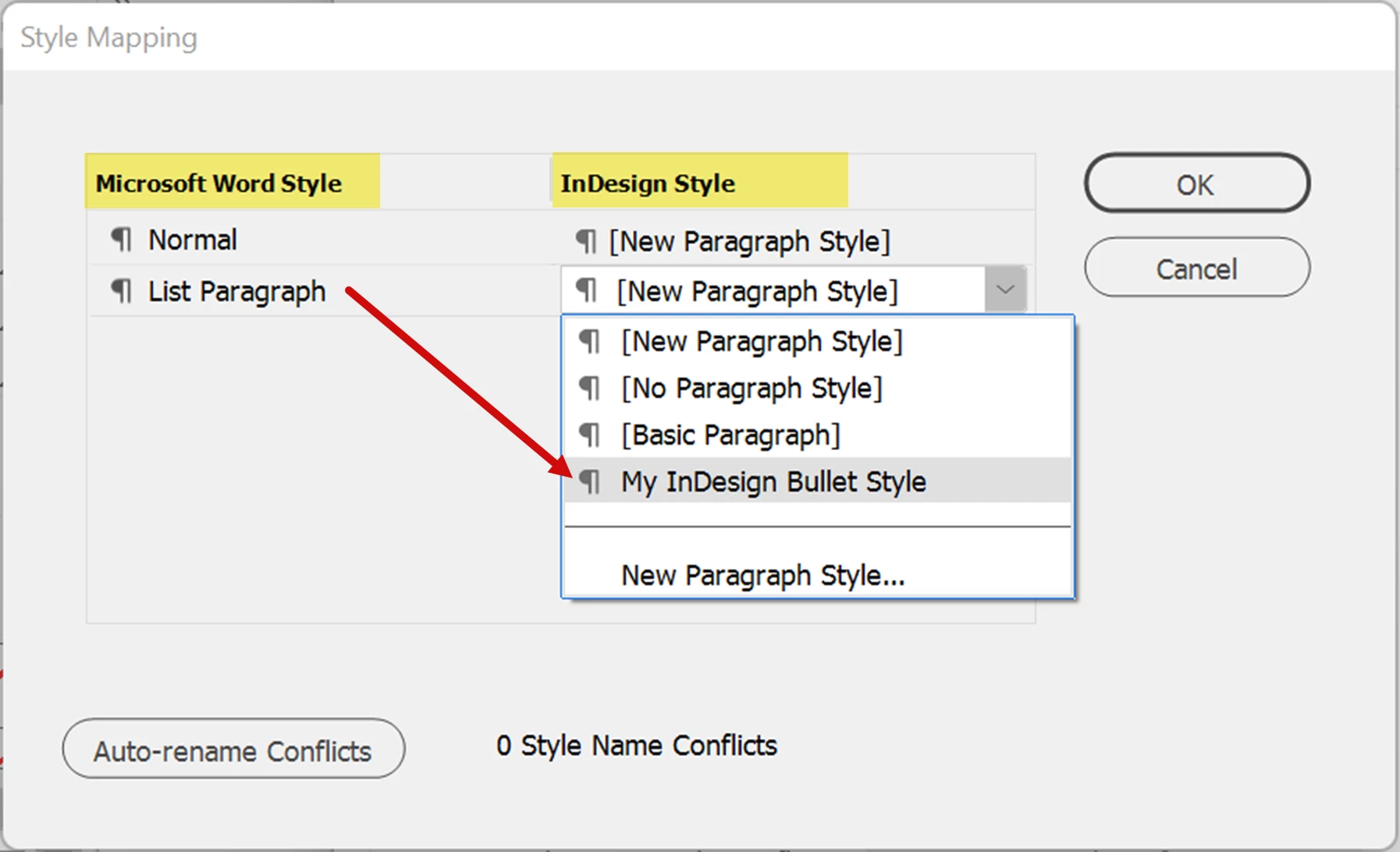
Task: Click the 0 Style Name Conflicts label
Action: pos(637,746)
